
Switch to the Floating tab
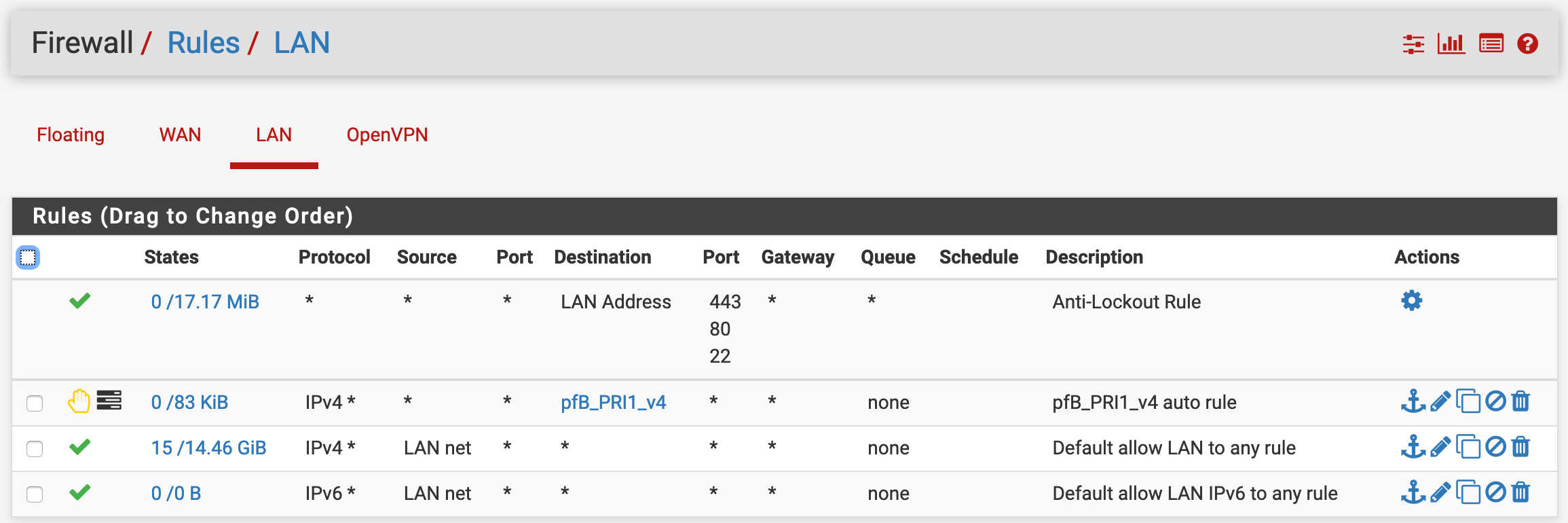(71, 135)
